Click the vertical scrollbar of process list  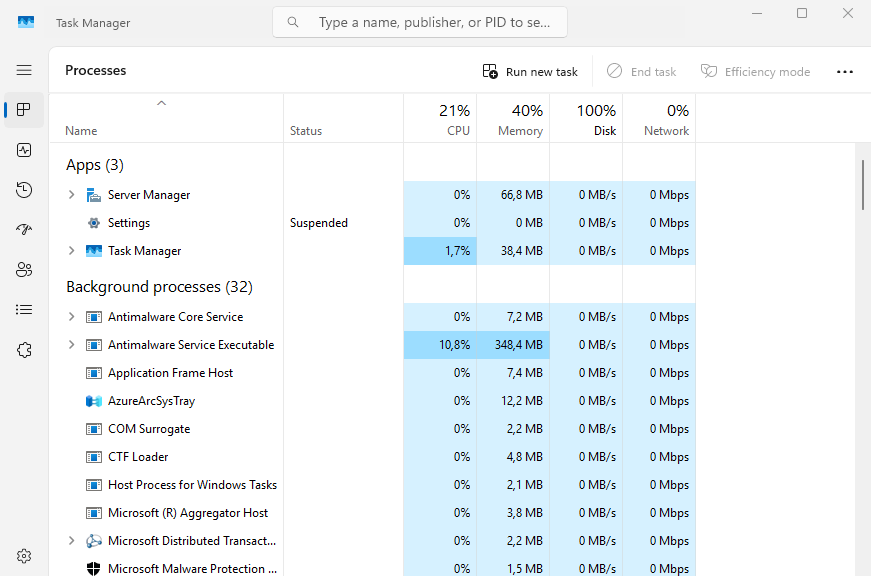pos(863,185)
